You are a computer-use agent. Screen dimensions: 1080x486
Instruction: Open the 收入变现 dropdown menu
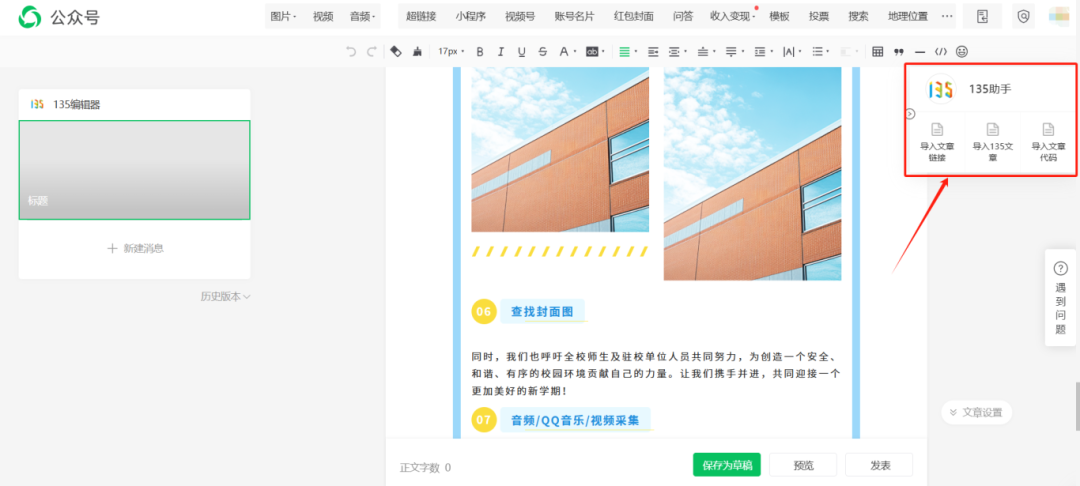(x=734, y=17)
